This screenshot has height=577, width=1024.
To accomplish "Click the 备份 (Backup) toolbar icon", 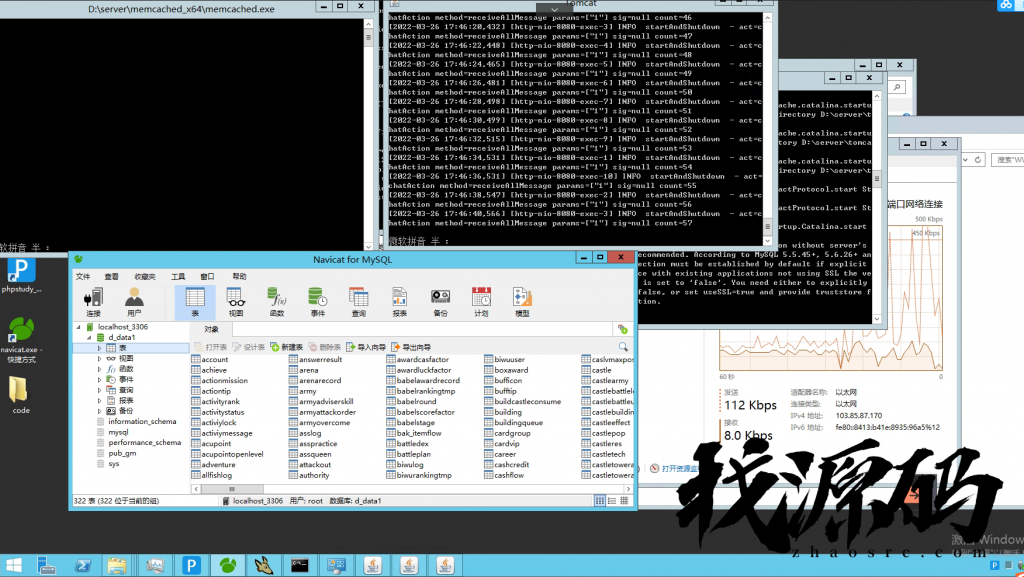I will pos(440,302).
